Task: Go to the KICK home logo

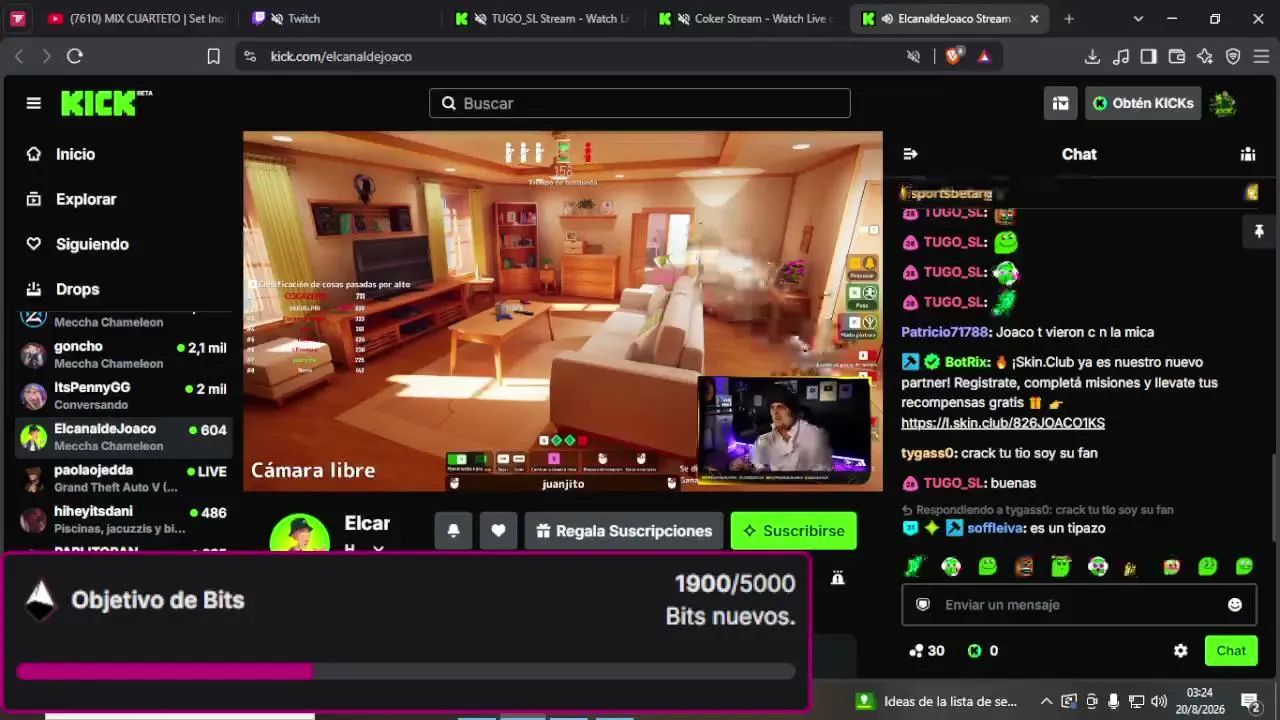Action: pyautogui.click(x=106, y=103)
